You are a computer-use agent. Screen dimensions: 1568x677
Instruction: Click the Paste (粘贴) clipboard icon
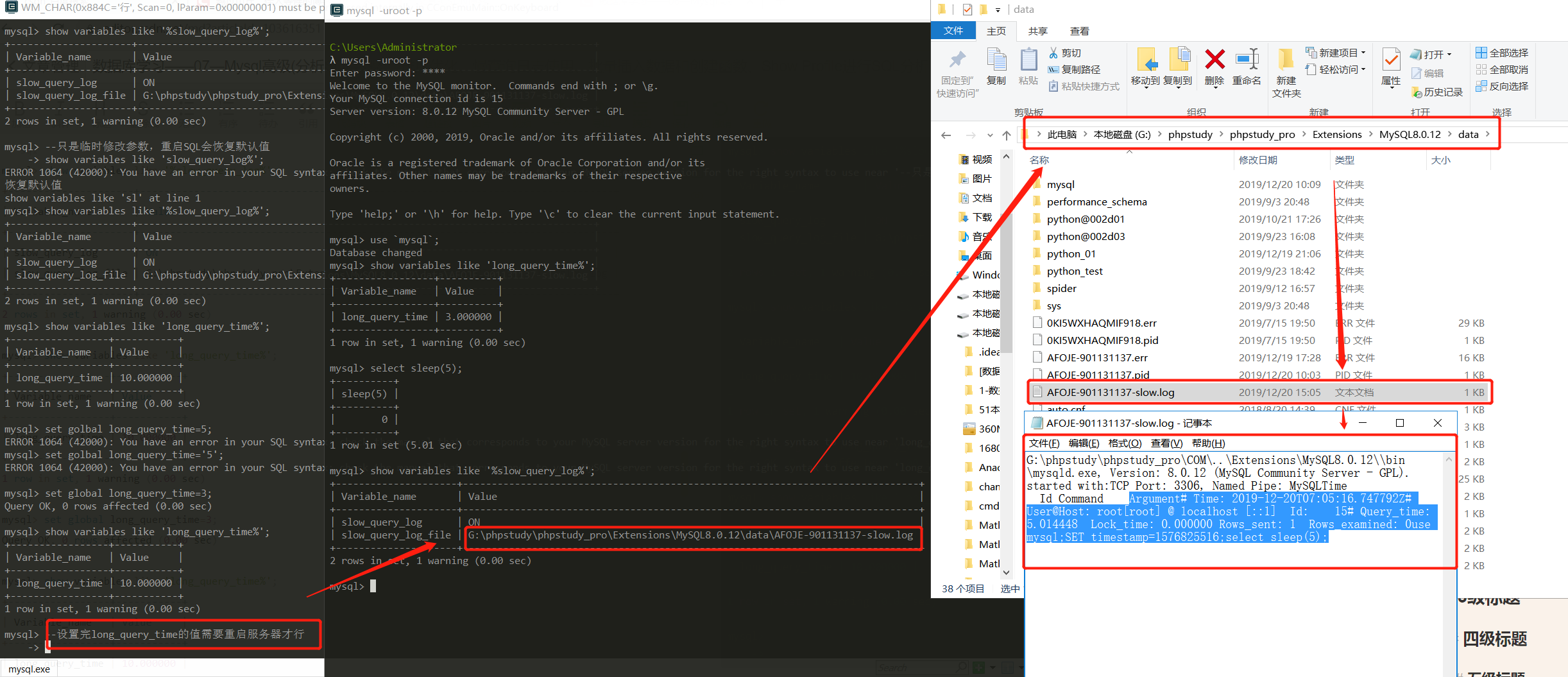click(x=1028, y=60)
